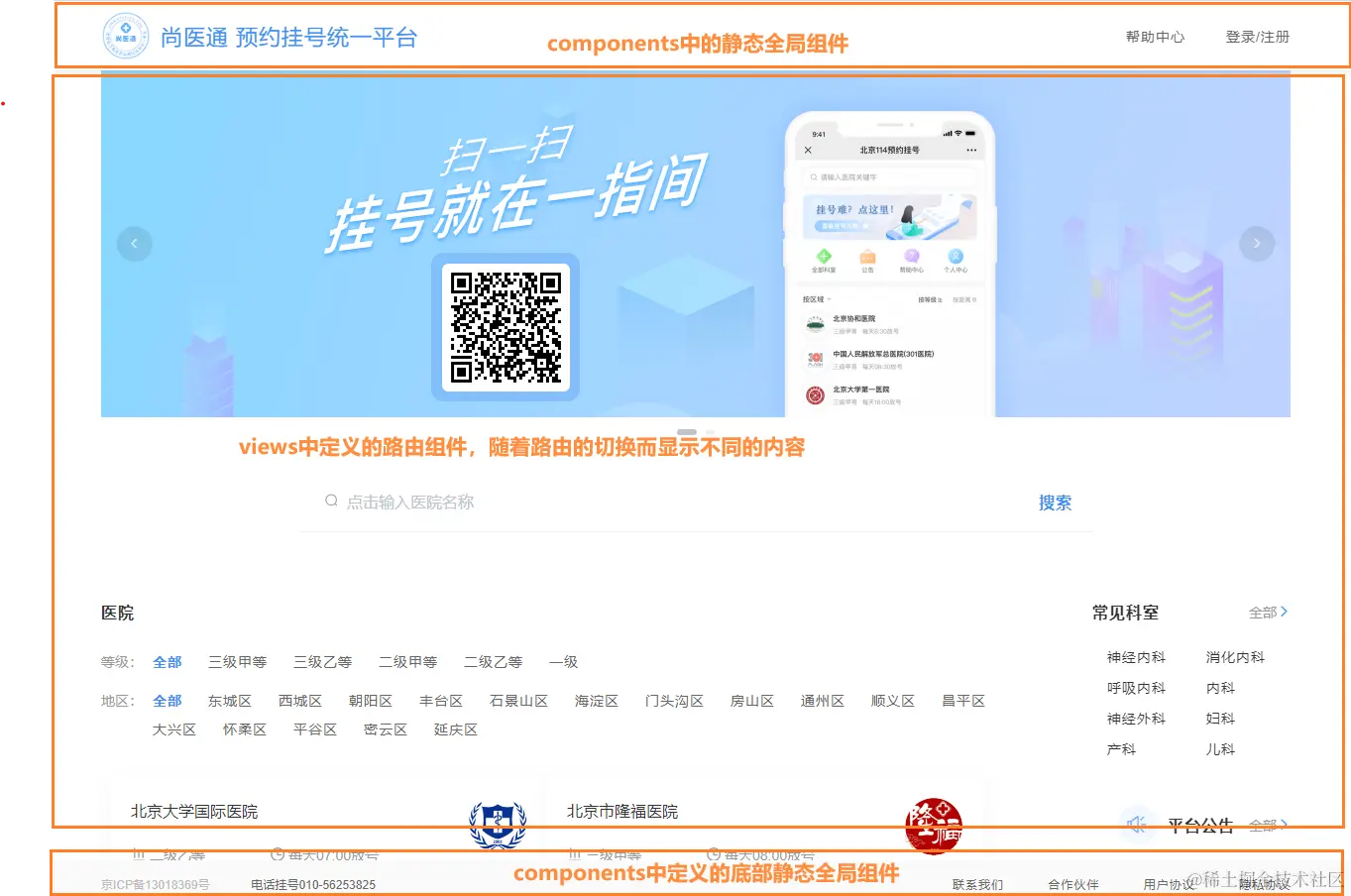
Task: Expand 全部 next to 常见科室
Action: pos(1268,613)
